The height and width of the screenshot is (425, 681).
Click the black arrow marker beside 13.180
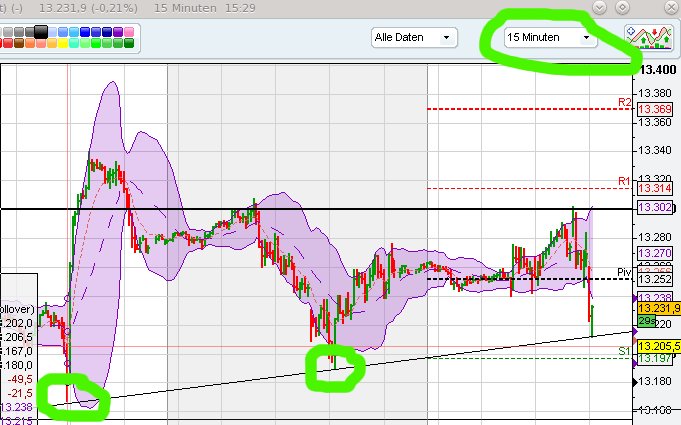coord(636,382)
